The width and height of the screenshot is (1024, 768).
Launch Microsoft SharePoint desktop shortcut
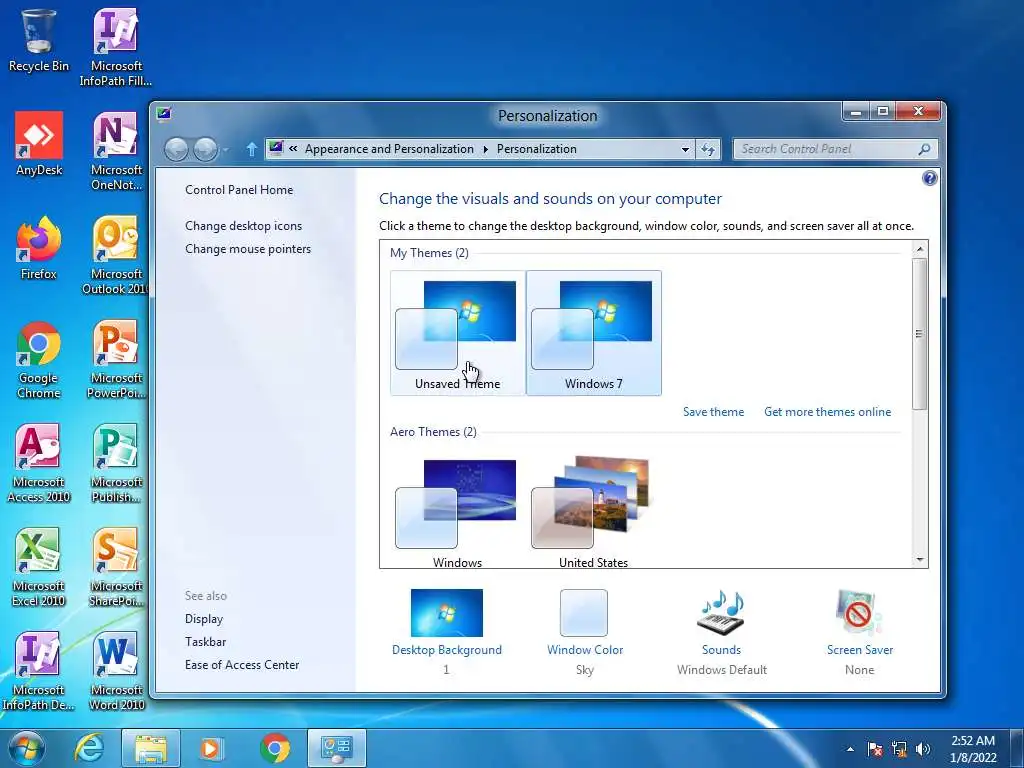(116, 568)
